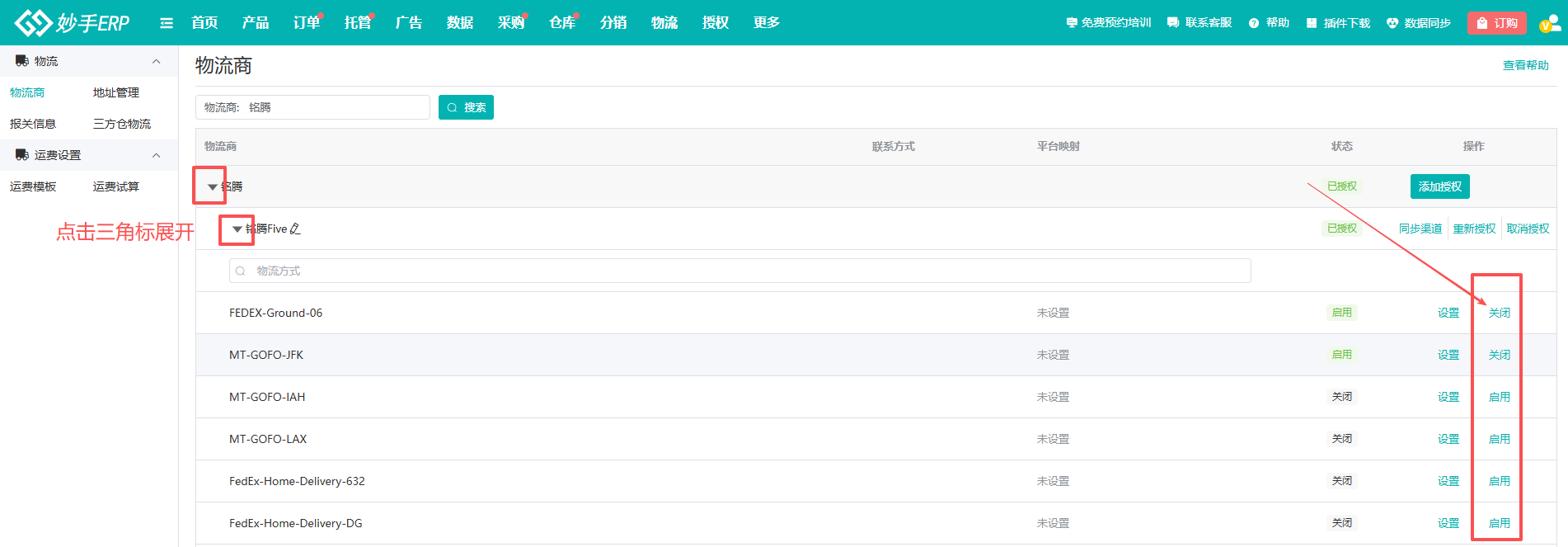Viewport: 1568px width, 547px height.
Task: Click the 添加授权 button
Action: pyautogui.click(x=1439, y=186)
